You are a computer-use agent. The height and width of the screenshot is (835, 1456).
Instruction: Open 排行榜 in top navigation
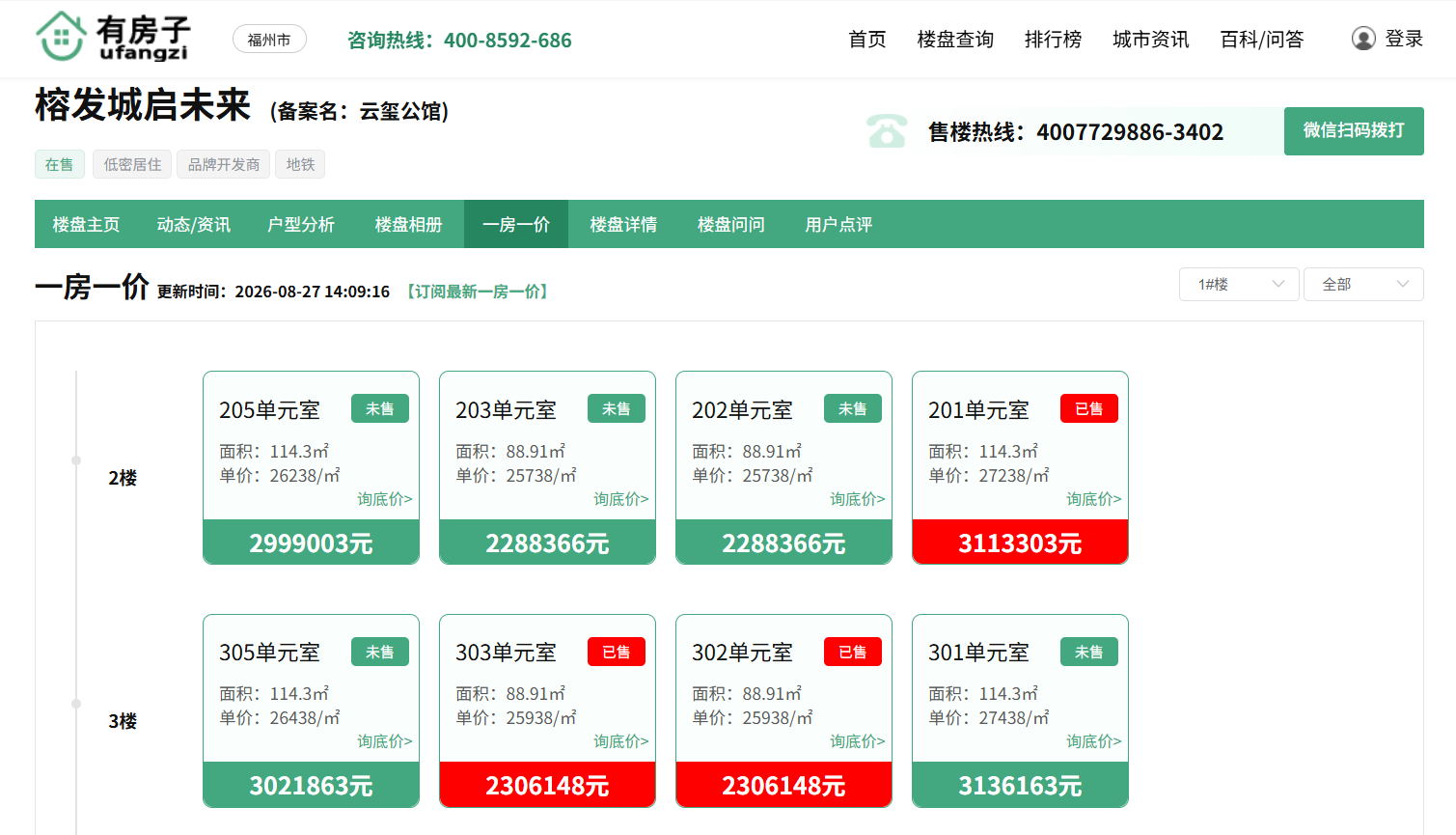tap(1053, 40)
